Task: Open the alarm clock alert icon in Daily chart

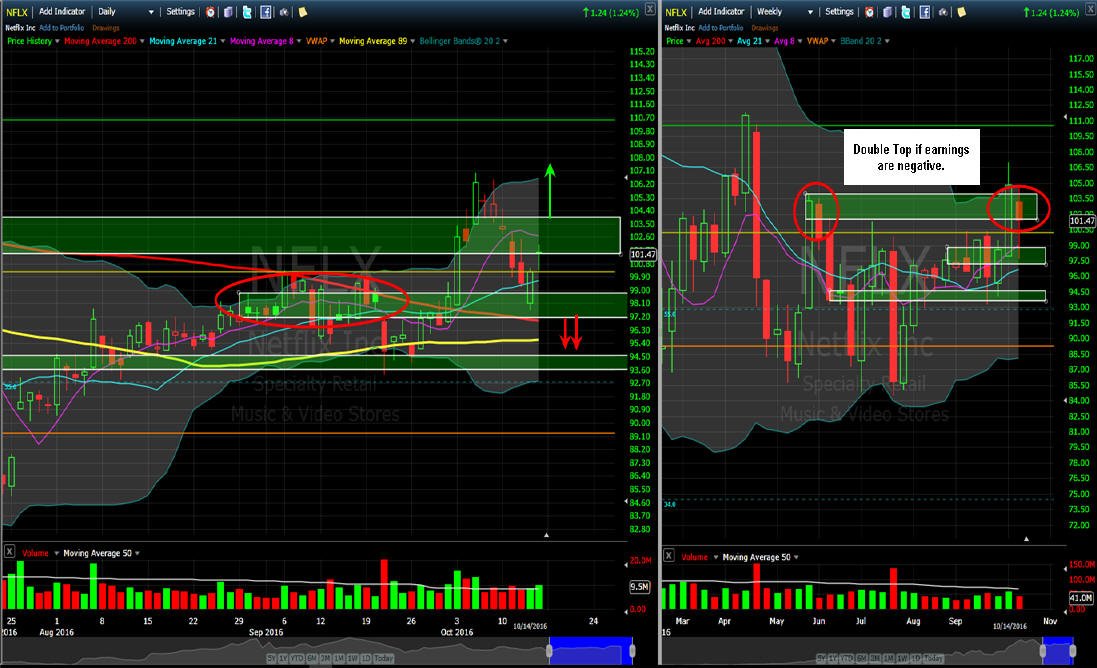Action: [210, 12]
